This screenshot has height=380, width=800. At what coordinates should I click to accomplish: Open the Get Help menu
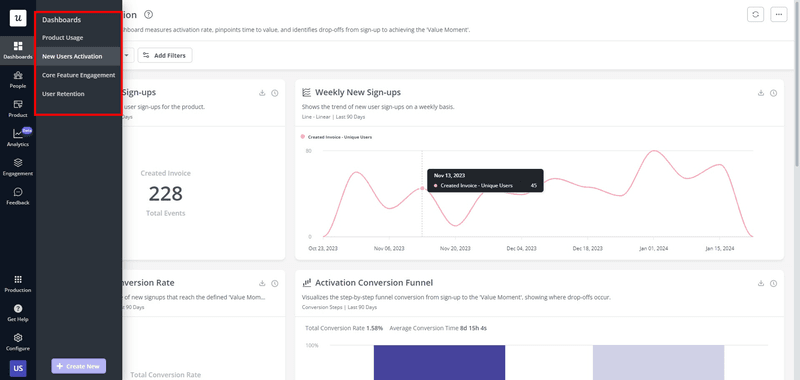coord(18,313)
